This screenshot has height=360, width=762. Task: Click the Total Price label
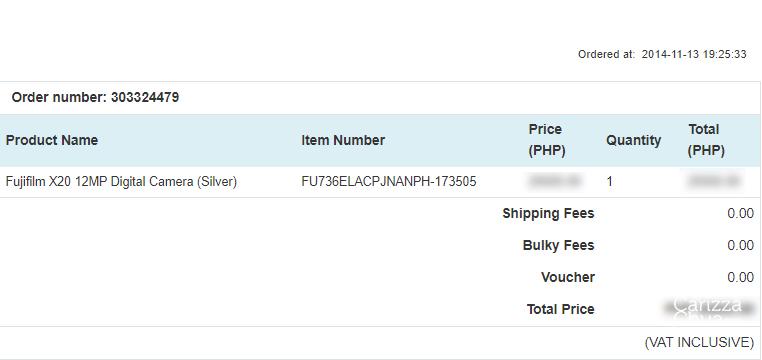coord(560,309)
